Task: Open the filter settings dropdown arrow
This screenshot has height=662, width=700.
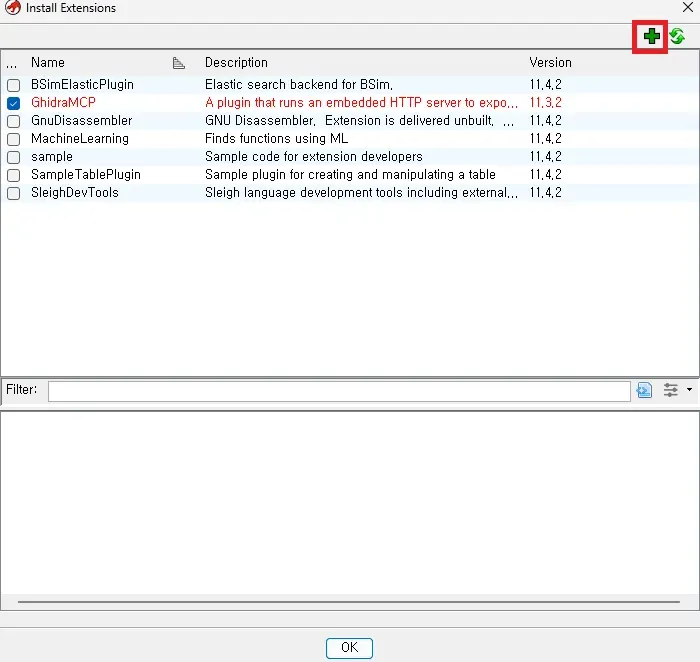Action: coord(689,390)
